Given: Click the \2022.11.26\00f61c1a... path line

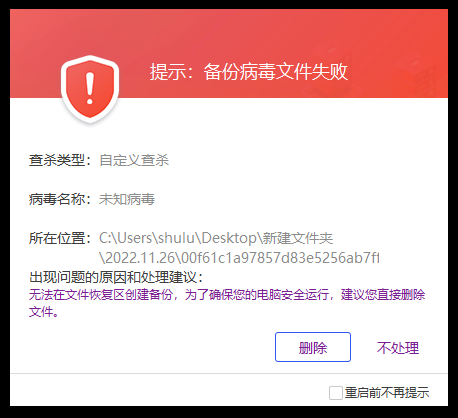Looking at the screenshot, I should (x=239, y=258).
